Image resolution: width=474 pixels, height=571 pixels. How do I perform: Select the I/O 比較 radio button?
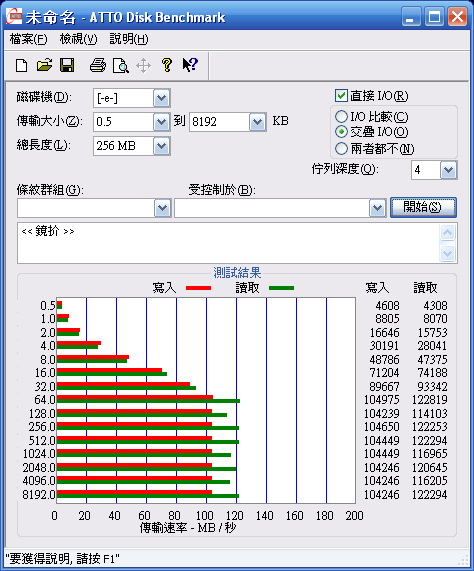[x=341, y=117]
